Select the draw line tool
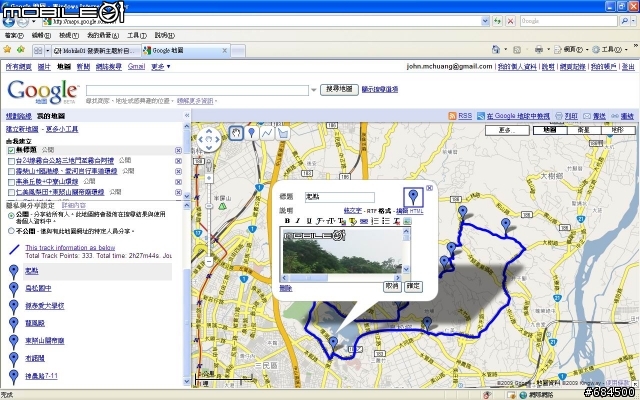This screenshot has width=640, height=400. [267, 133]
